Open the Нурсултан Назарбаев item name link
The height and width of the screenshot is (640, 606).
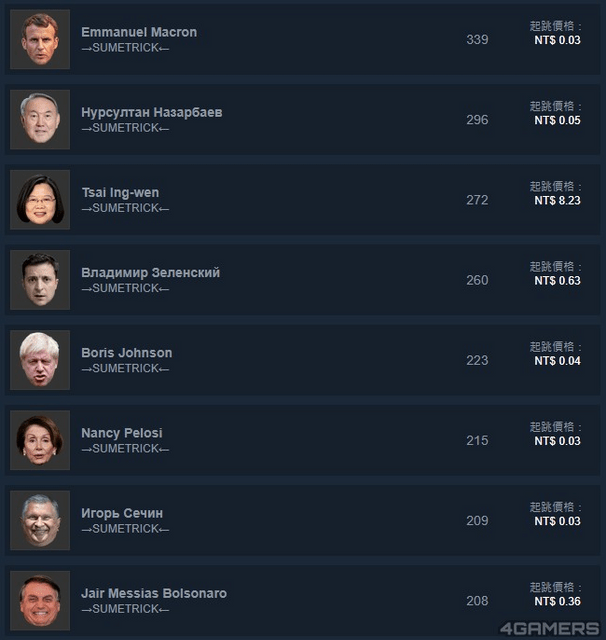[152, 112]
